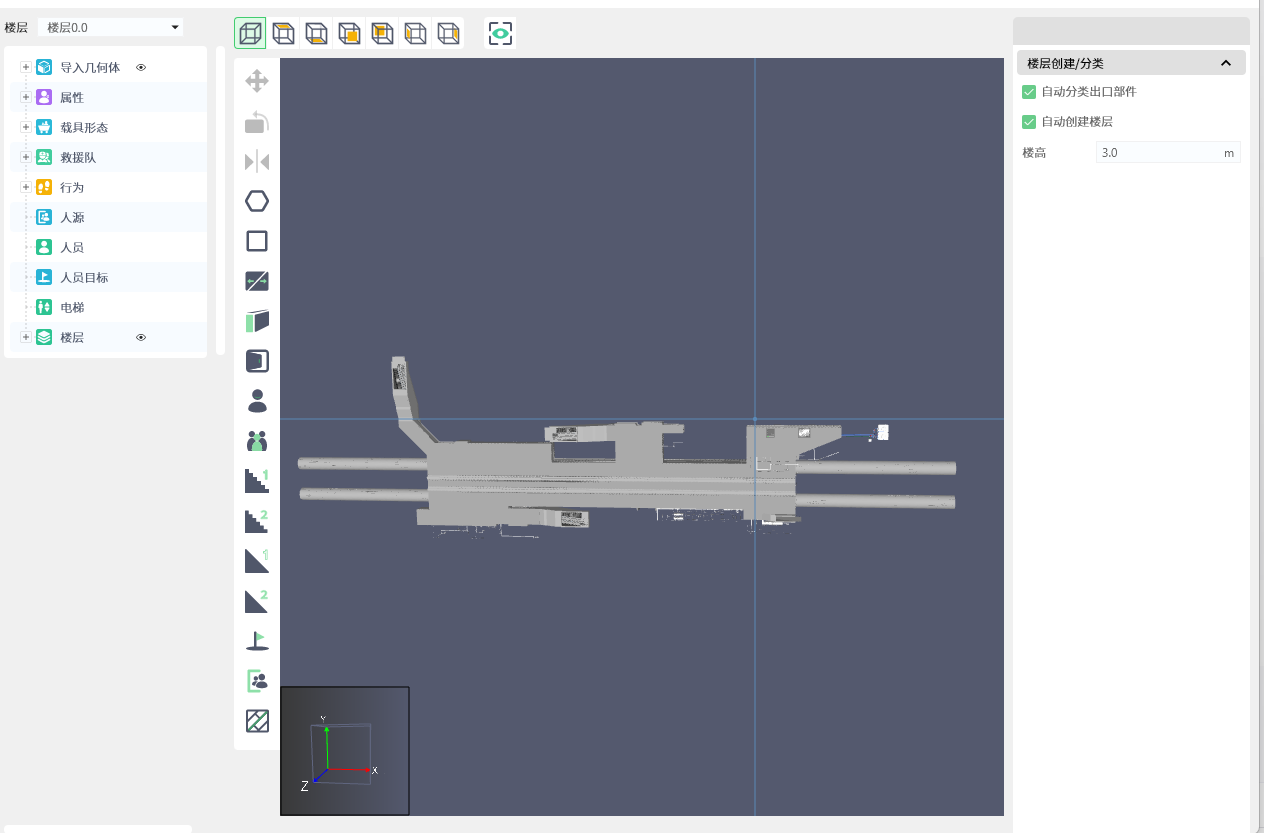1264x833 pixels.
Task: Expand the 行为 tree node
Action: pyautogui.click(x=26, y=187)
